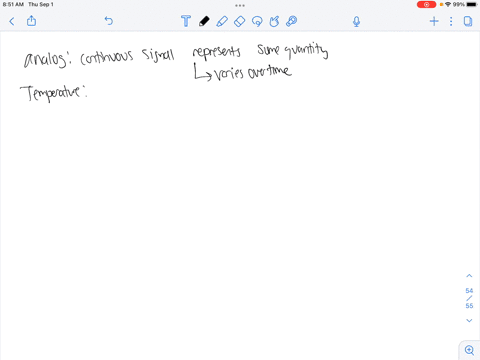Screen dimensions: 480x360
Task: Add new page with plus icon
Action: point(434,22)
